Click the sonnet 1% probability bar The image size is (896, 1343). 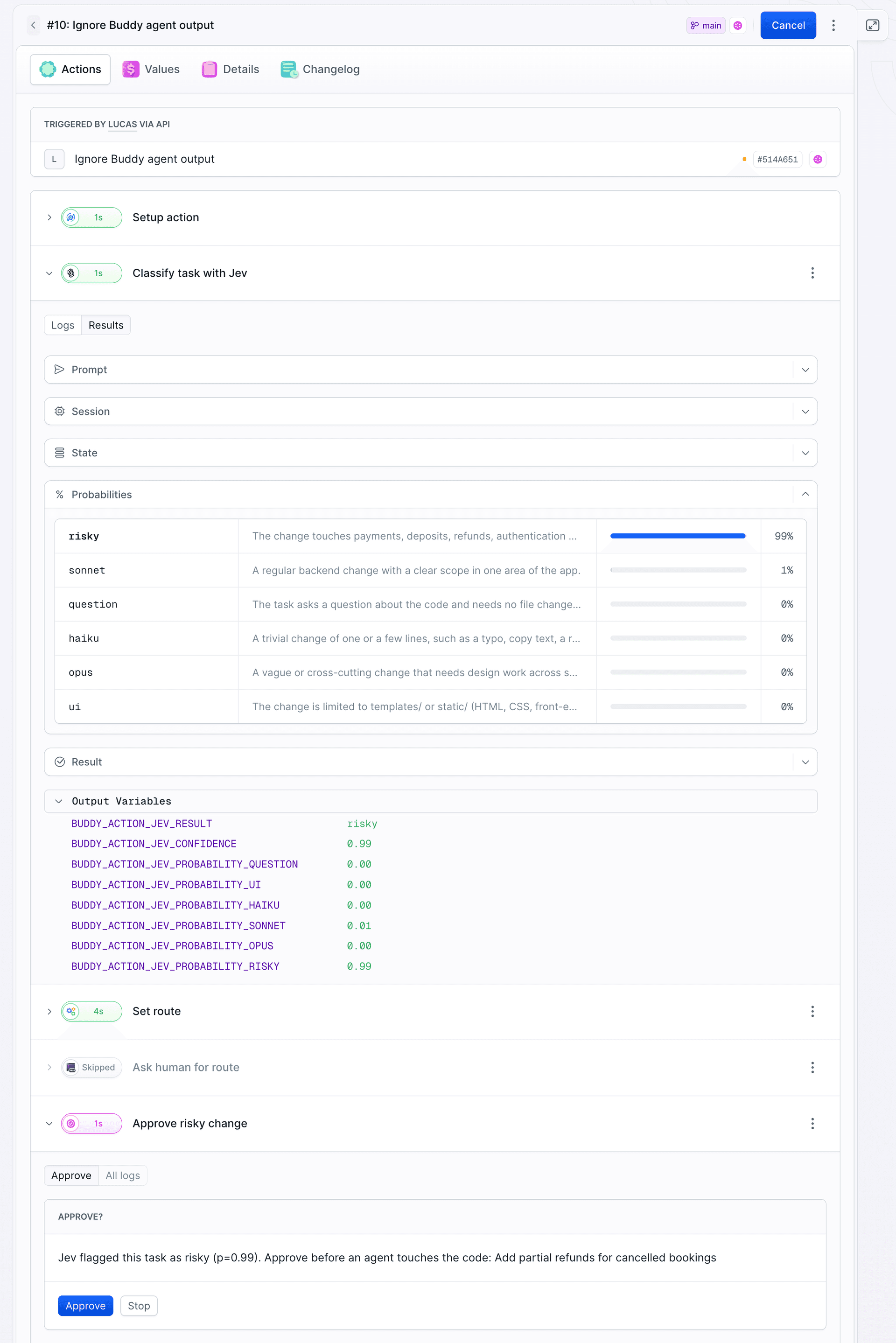678,570
